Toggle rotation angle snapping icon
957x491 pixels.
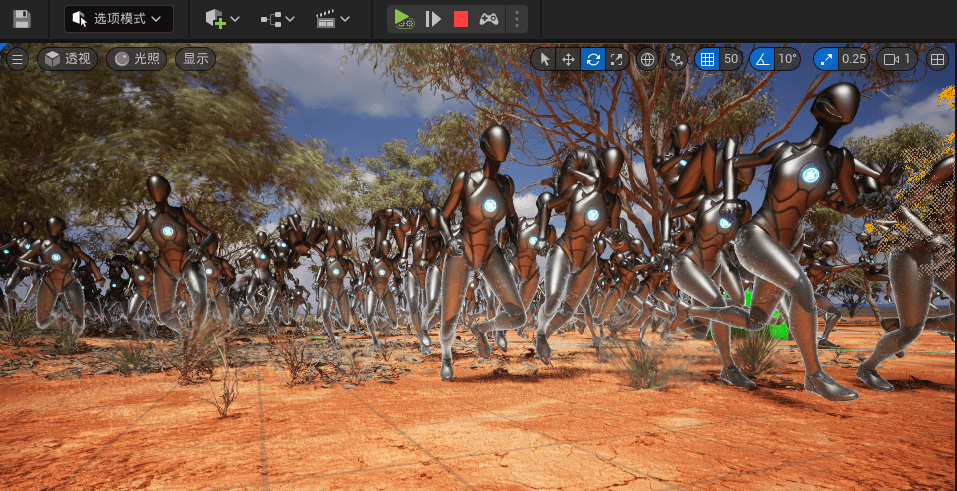click(762, 59)
